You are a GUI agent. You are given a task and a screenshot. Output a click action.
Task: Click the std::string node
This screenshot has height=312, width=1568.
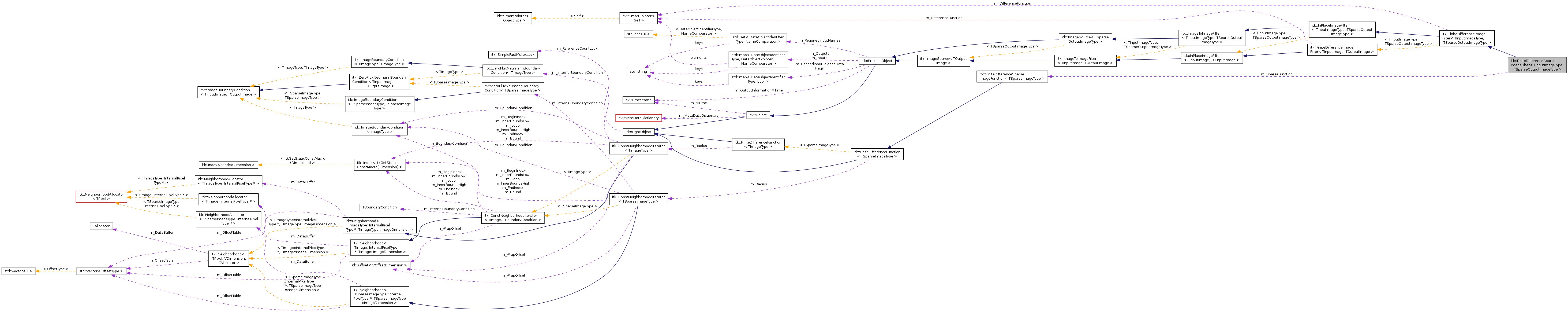[x=638, y=72]
